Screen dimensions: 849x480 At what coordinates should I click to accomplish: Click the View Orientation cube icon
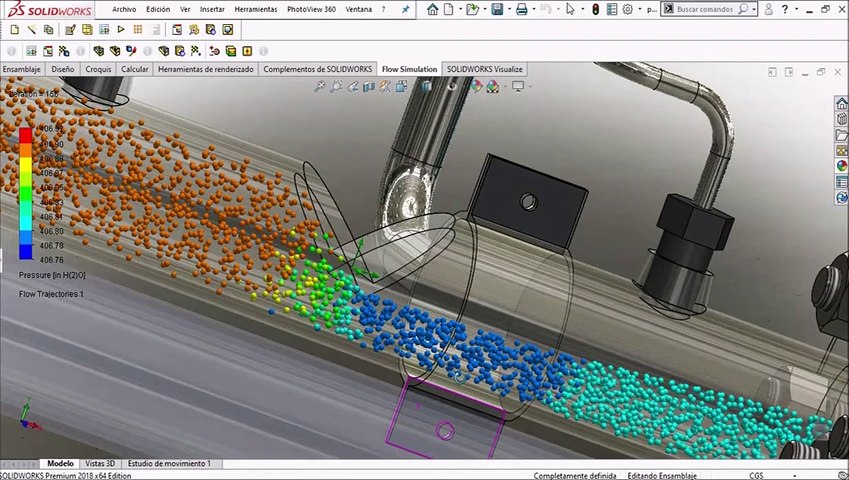click(x=401, y=86)
